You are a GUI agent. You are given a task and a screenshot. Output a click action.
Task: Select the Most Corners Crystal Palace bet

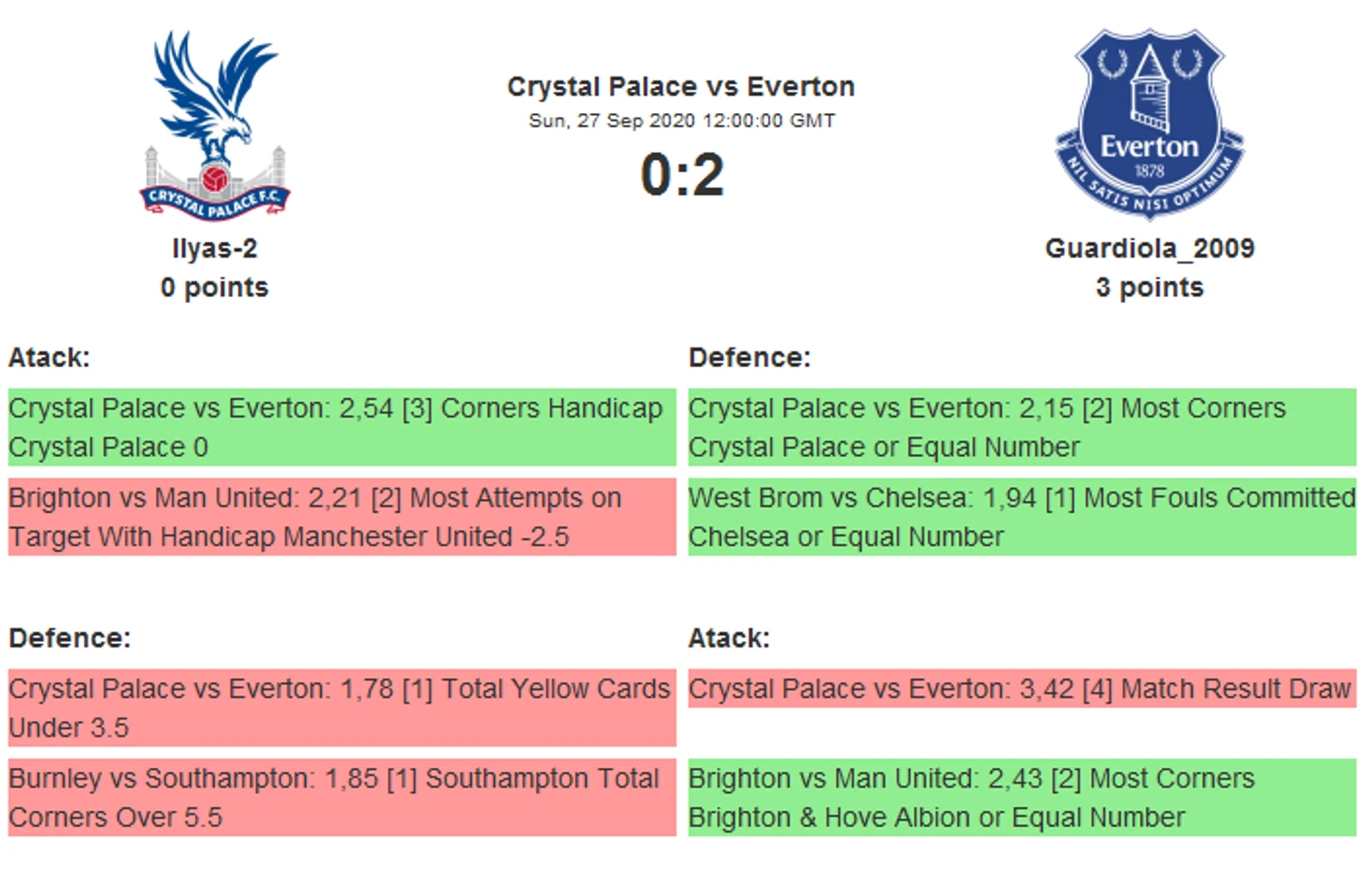[1021, 427]
